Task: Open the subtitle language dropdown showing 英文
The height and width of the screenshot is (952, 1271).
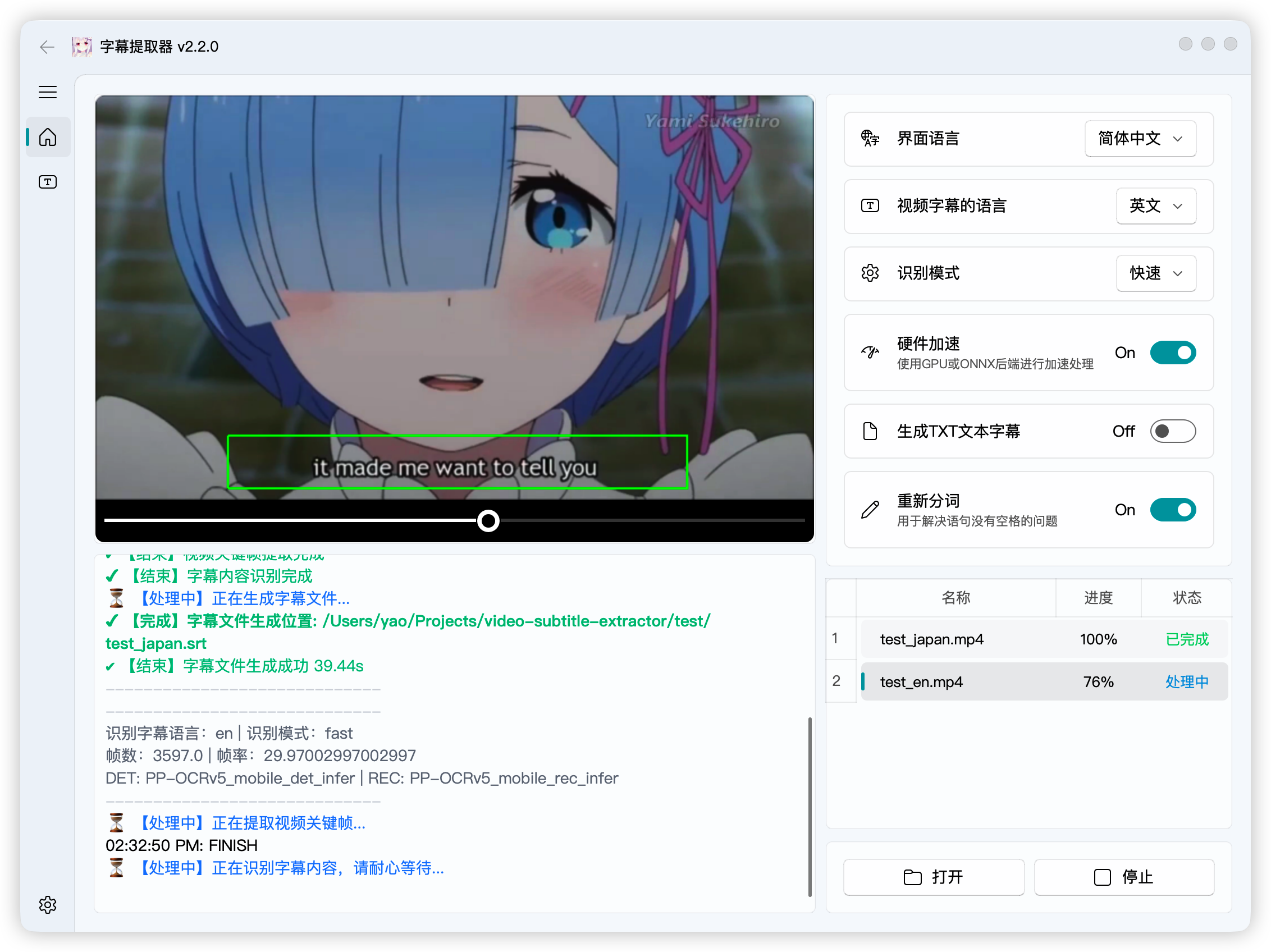Action: point(1156,205)
